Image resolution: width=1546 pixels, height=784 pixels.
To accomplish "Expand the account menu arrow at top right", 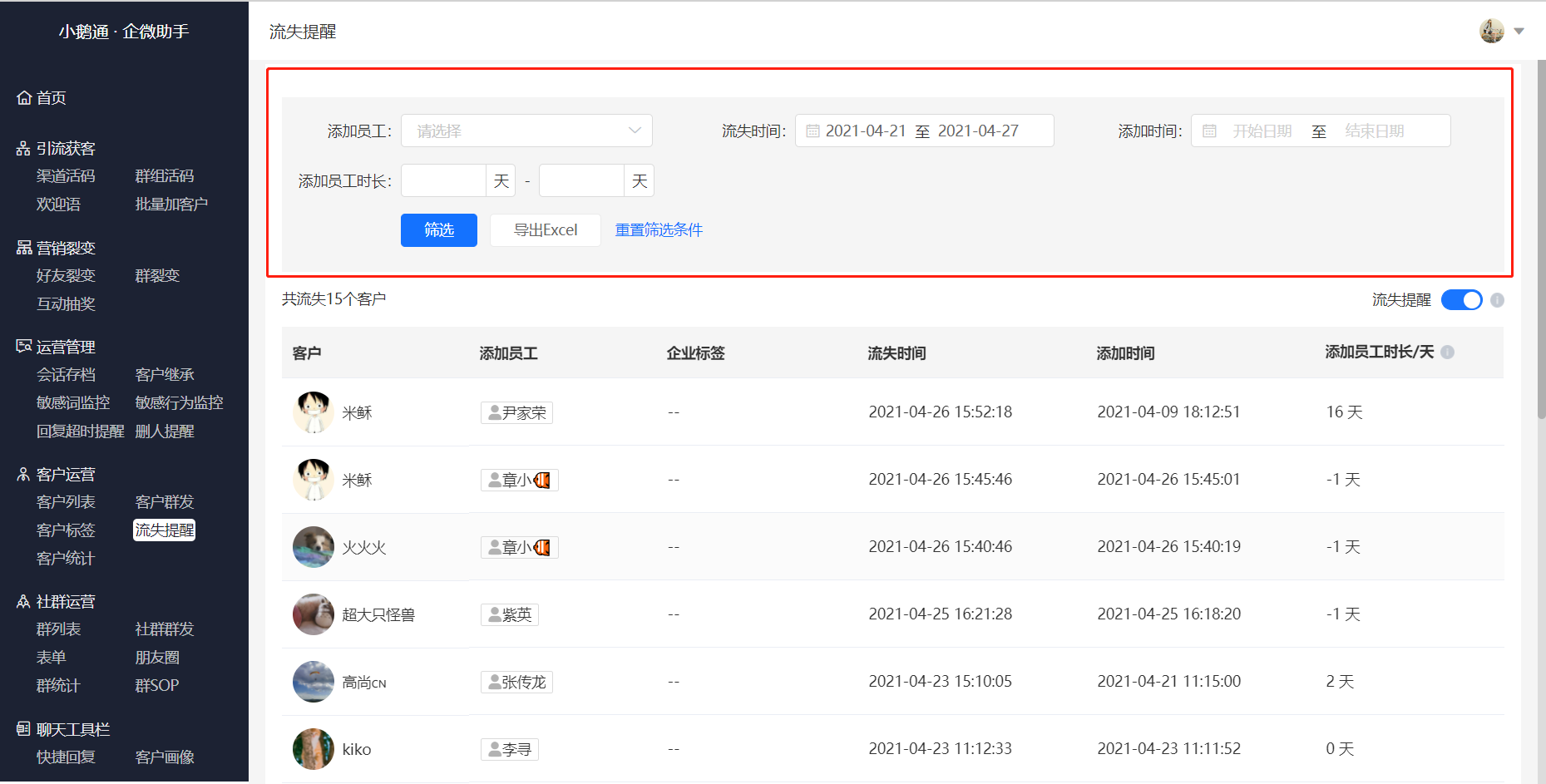I will [x=1519, y=31].
